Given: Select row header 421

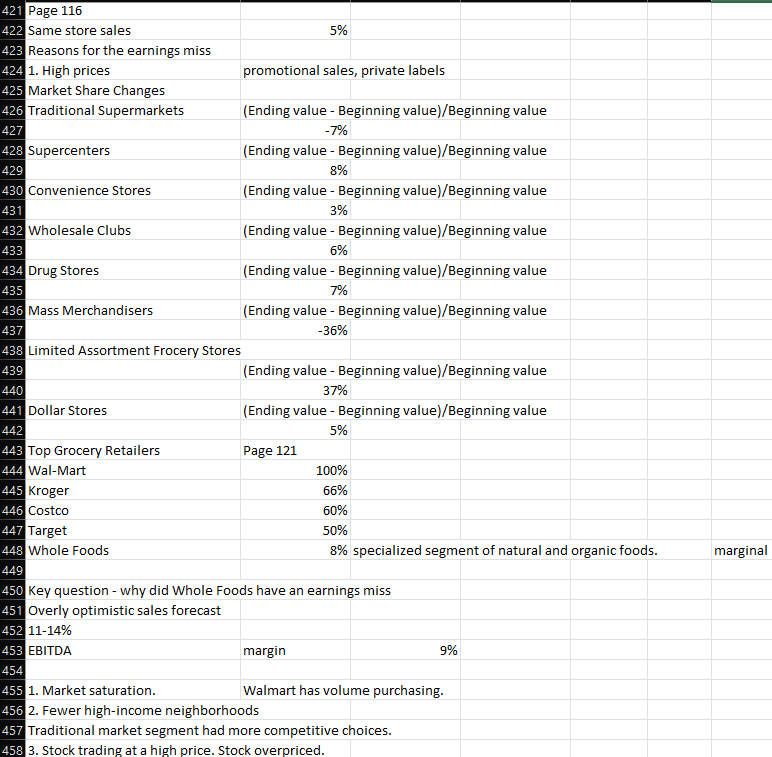Looking at the screenshot, I should (x=12, y=10).
